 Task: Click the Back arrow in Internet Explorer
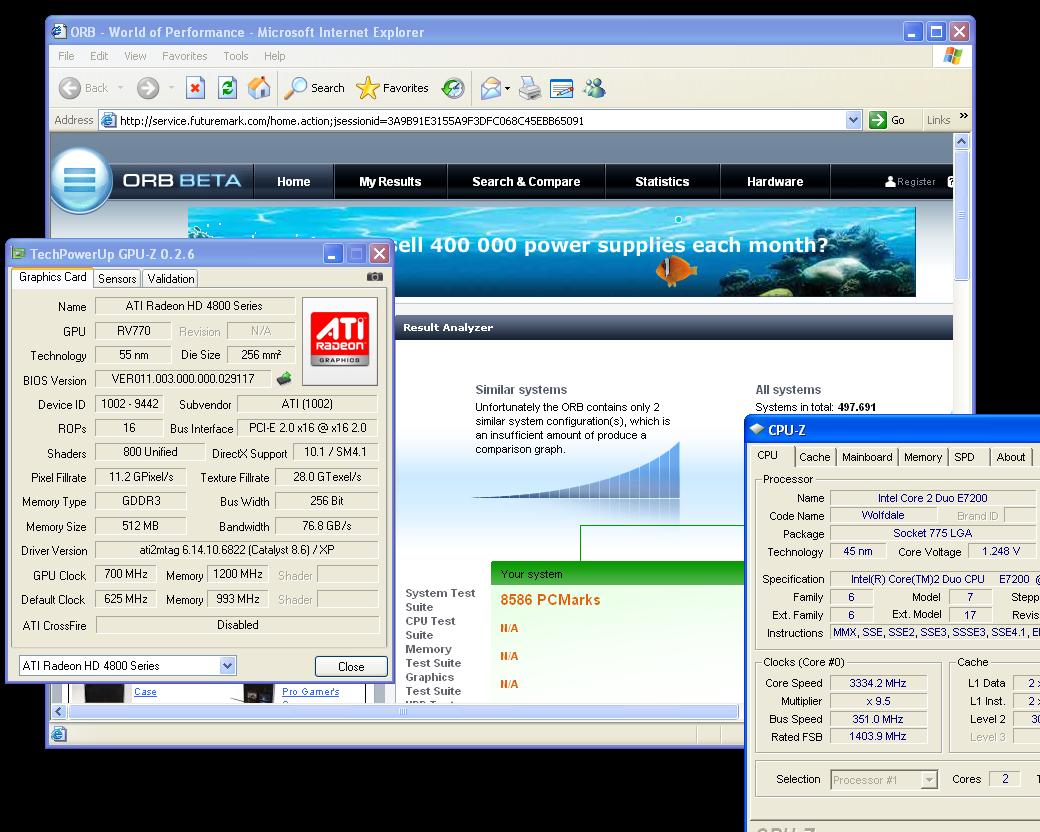pos(70,88)
